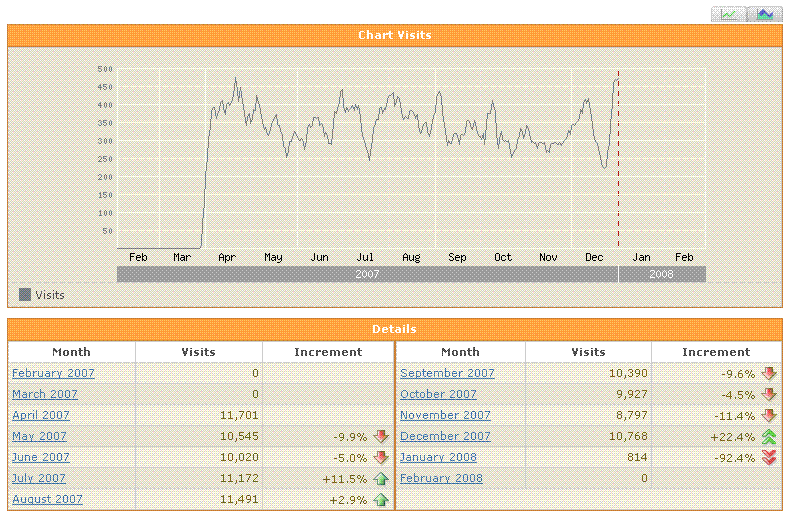The height and width of the screenshot is (515, 788).
Task: Open the October 2007 month link
Action: tap(438, 394)
